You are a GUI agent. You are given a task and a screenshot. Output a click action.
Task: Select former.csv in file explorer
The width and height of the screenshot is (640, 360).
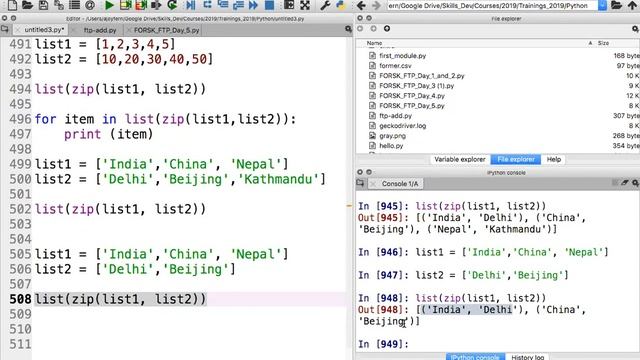coord(395,66)
